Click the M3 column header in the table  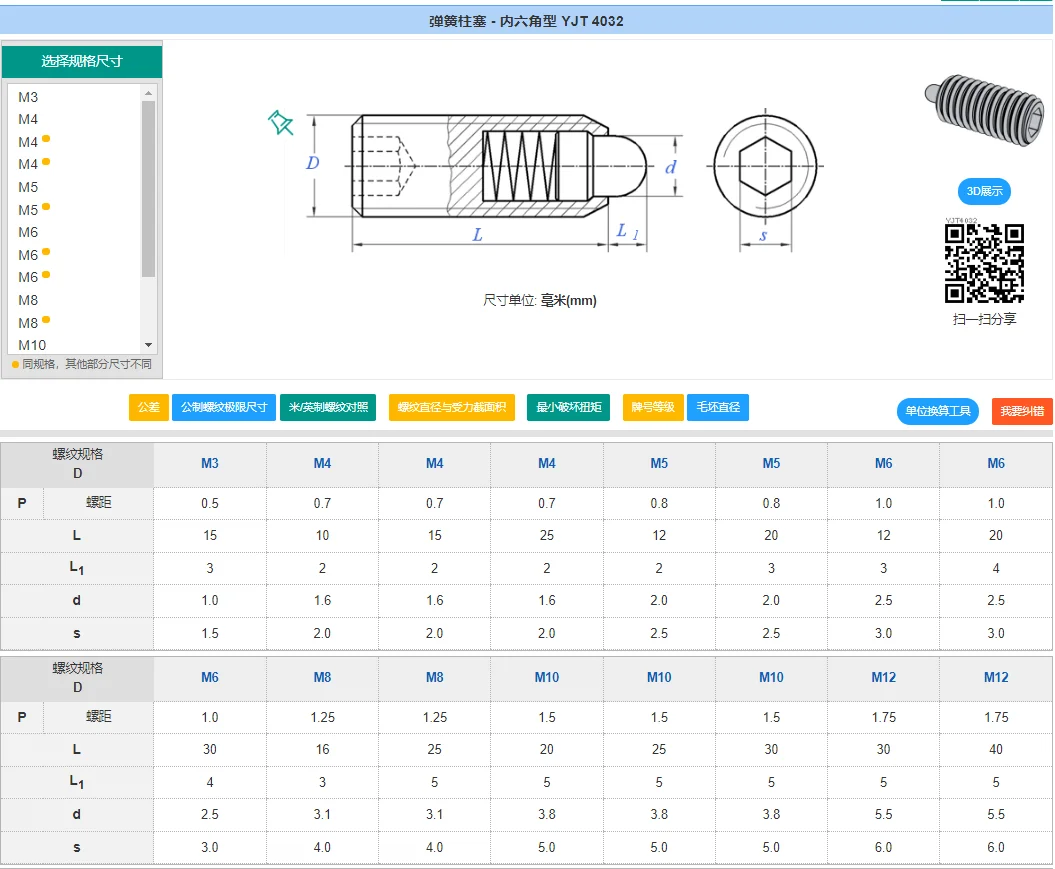point(210,463)
